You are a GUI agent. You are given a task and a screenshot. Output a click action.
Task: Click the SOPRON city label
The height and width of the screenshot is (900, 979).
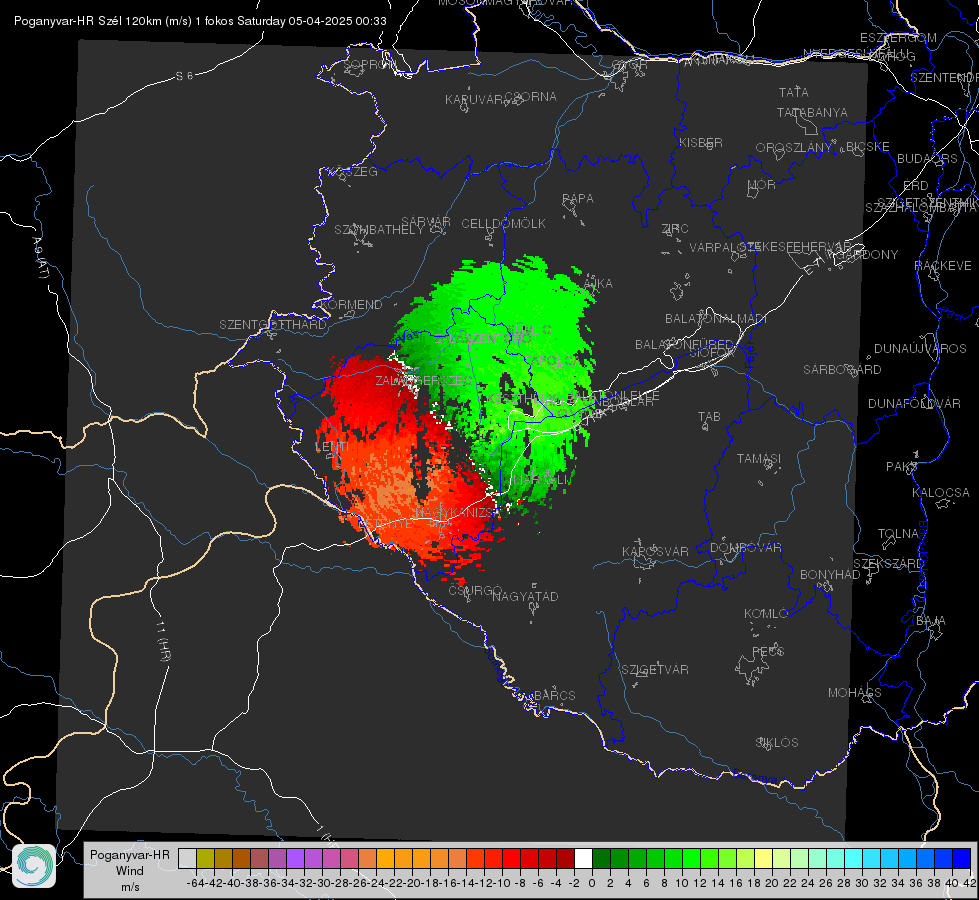coord(369,64)
